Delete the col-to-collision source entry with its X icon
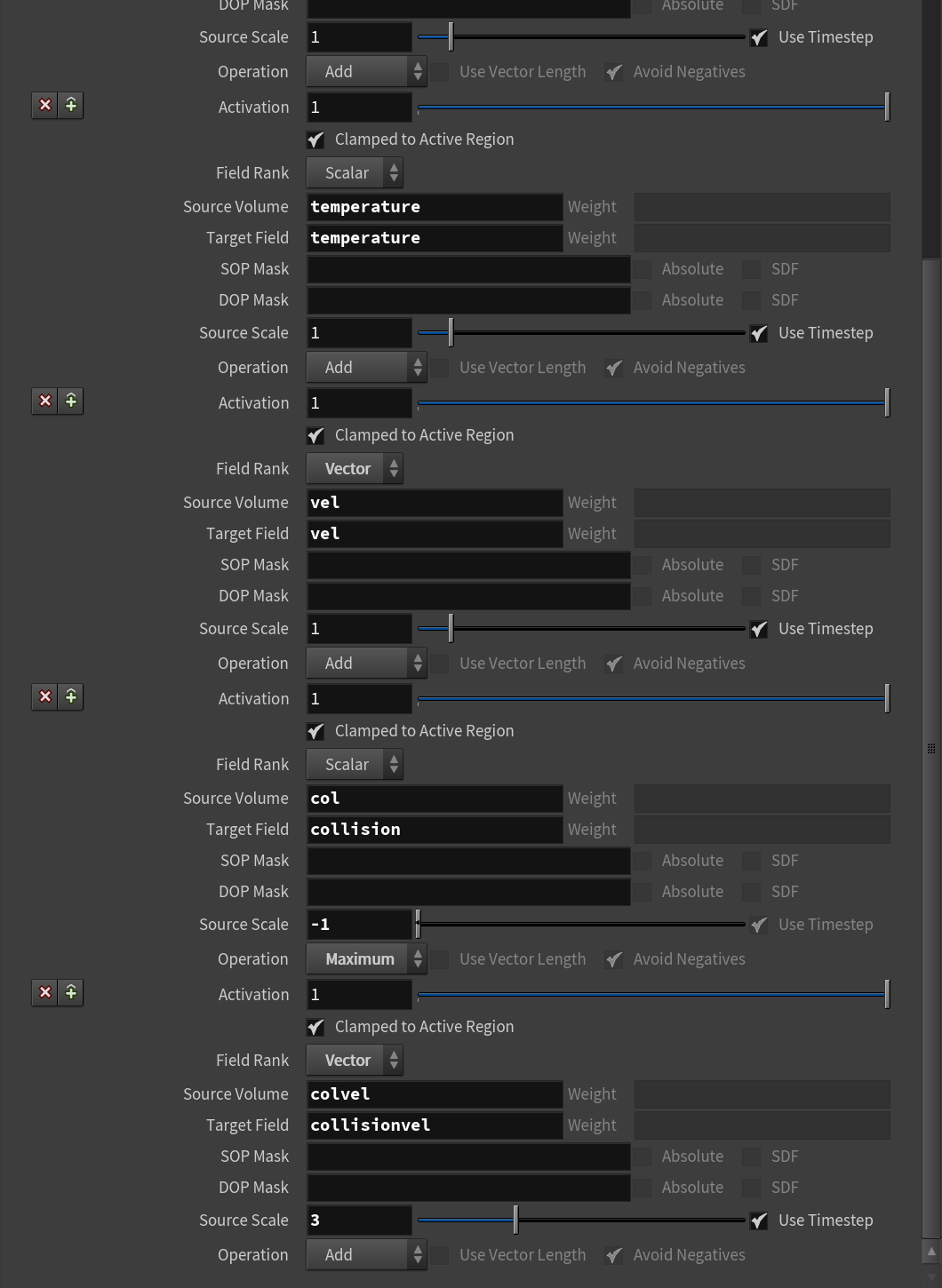Screen dimensions: 942x1288 45,697
